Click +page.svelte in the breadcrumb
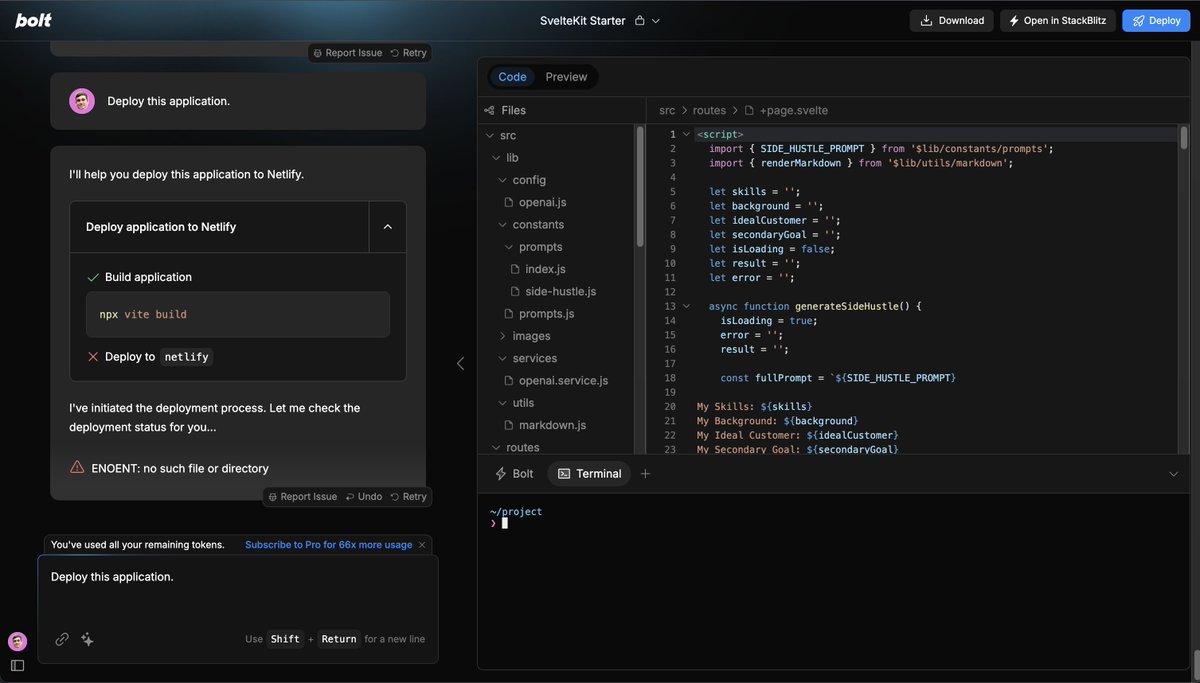Image resolution: width=1200 pixels, height=683 pixels. coord(794,110)
